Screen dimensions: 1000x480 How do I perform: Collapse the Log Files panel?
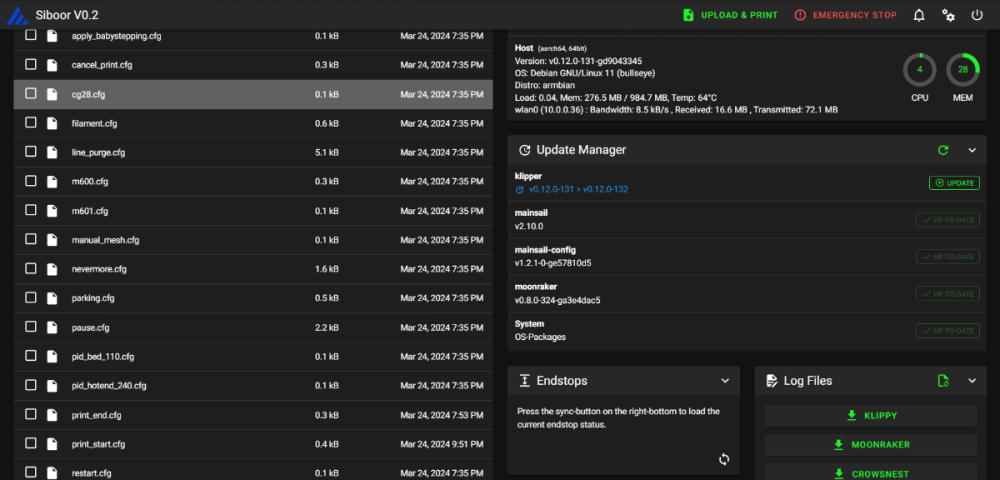972,381
